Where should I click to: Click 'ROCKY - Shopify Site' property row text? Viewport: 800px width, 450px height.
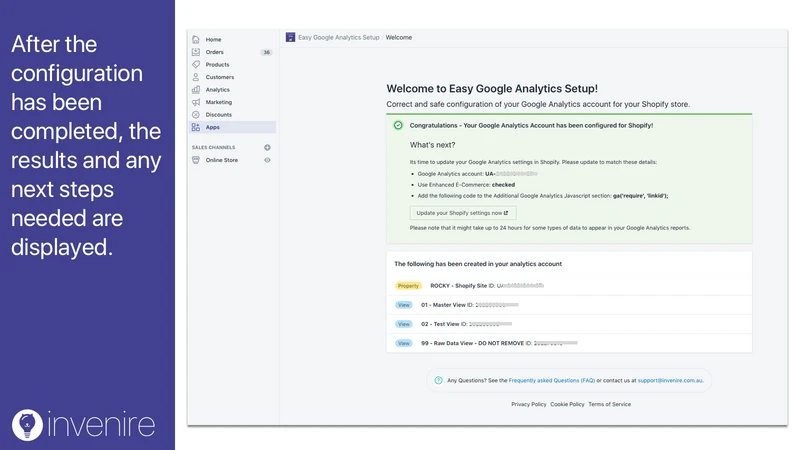tap(459, 286)
